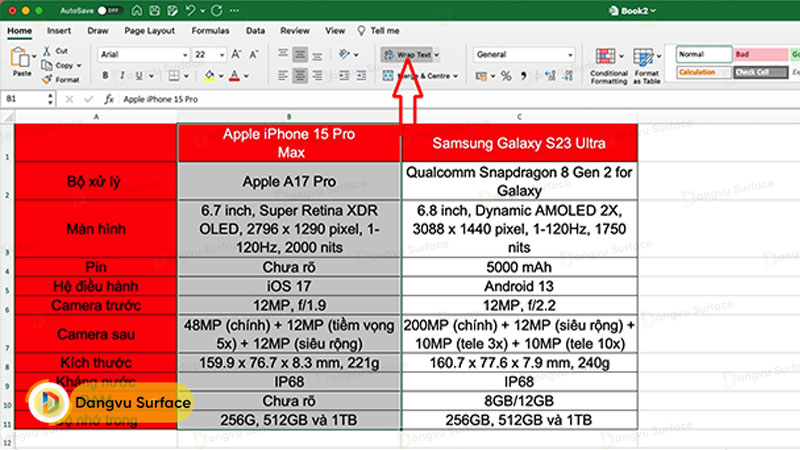This screenshot has width=800, height=450.
Task: Toggle Bold formatting
Action: [x=105, y=76]
